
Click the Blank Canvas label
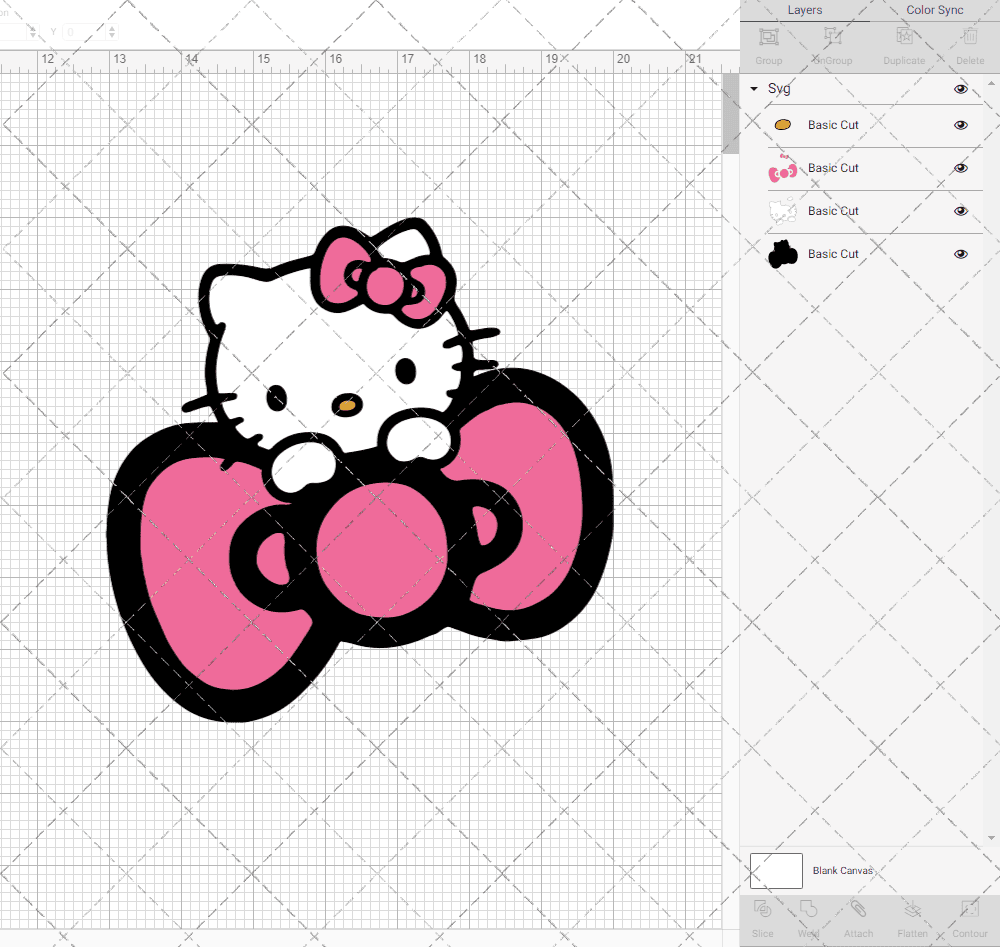click(842, 870)
